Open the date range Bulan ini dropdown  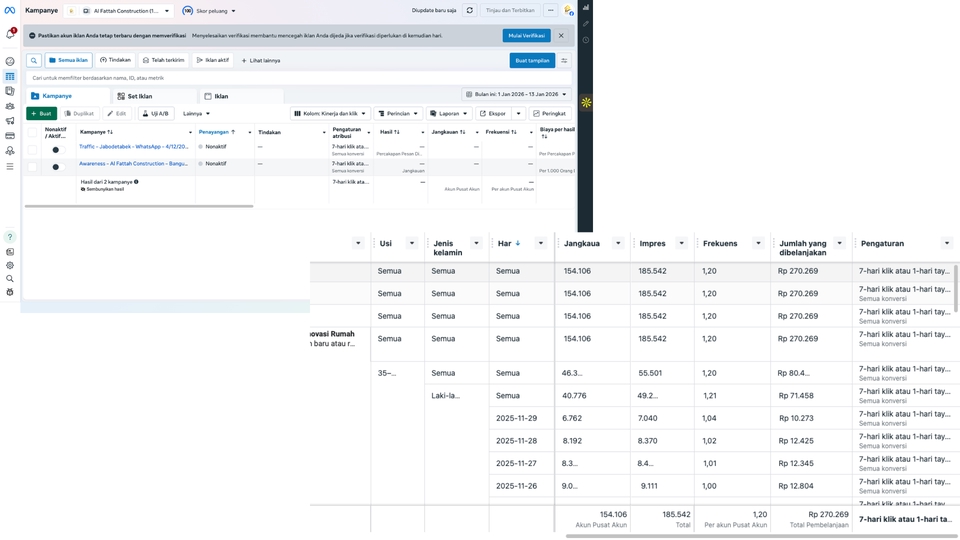point(517,94)
